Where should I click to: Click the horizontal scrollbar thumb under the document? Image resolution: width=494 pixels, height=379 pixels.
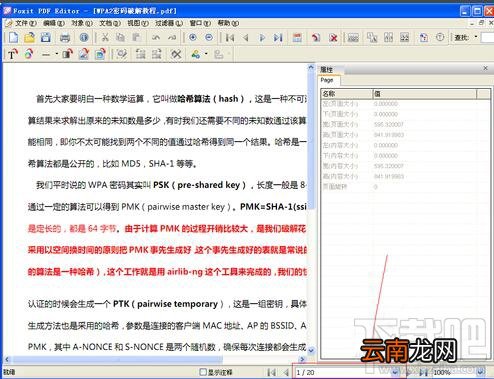coord(117,359)
